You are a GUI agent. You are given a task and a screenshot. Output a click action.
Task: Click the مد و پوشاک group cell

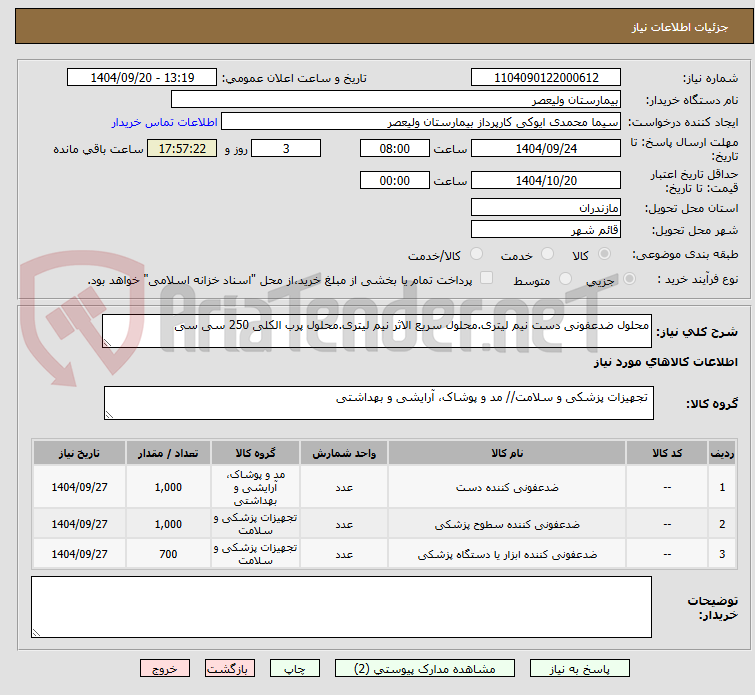click(x=255, y=487)
